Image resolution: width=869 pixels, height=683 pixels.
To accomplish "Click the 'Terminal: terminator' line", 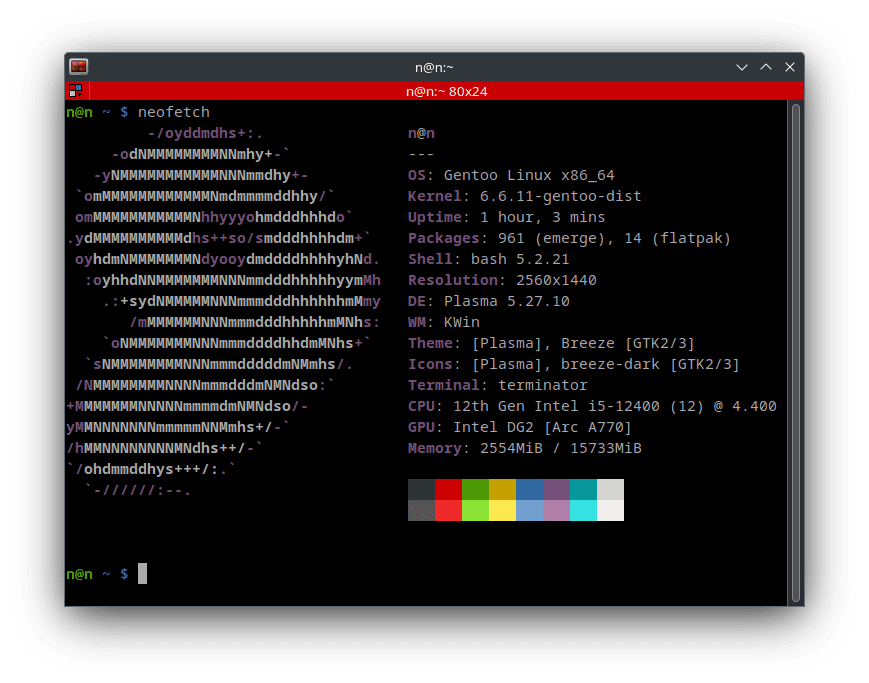I will point(497,385).
